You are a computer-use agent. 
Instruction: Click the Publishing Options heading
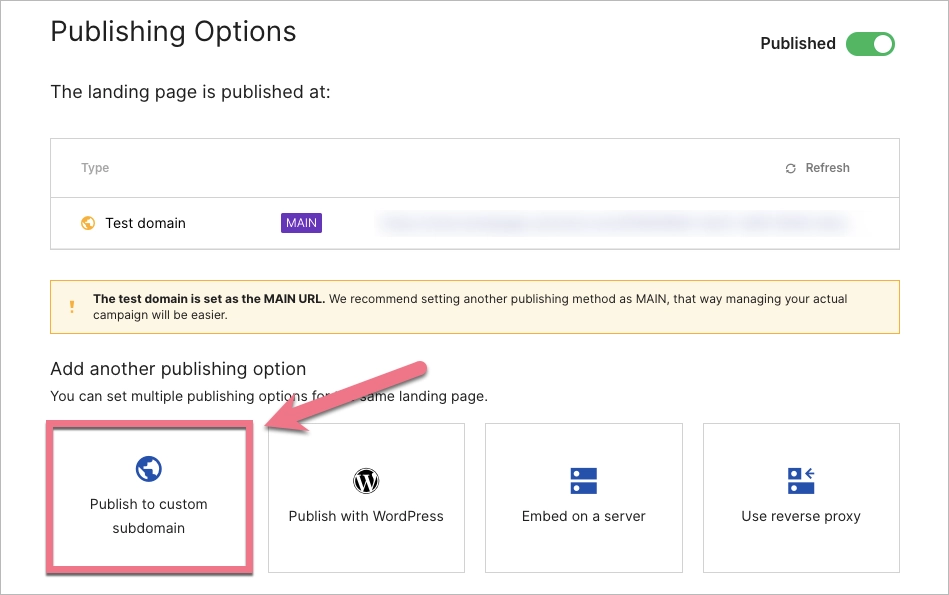coord(174,31)
